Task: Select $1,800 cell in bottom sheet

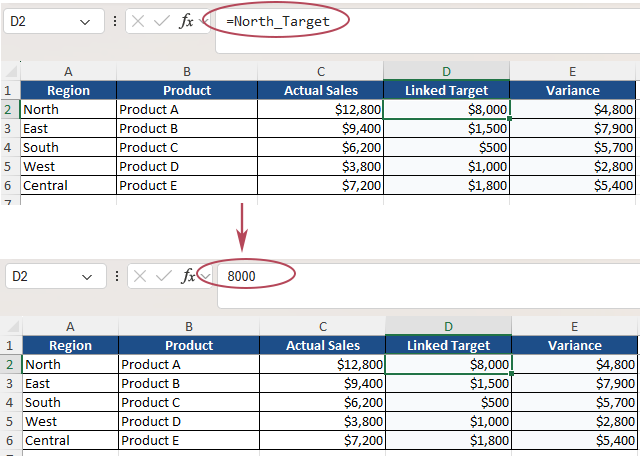Action: [x=449, y=440]
